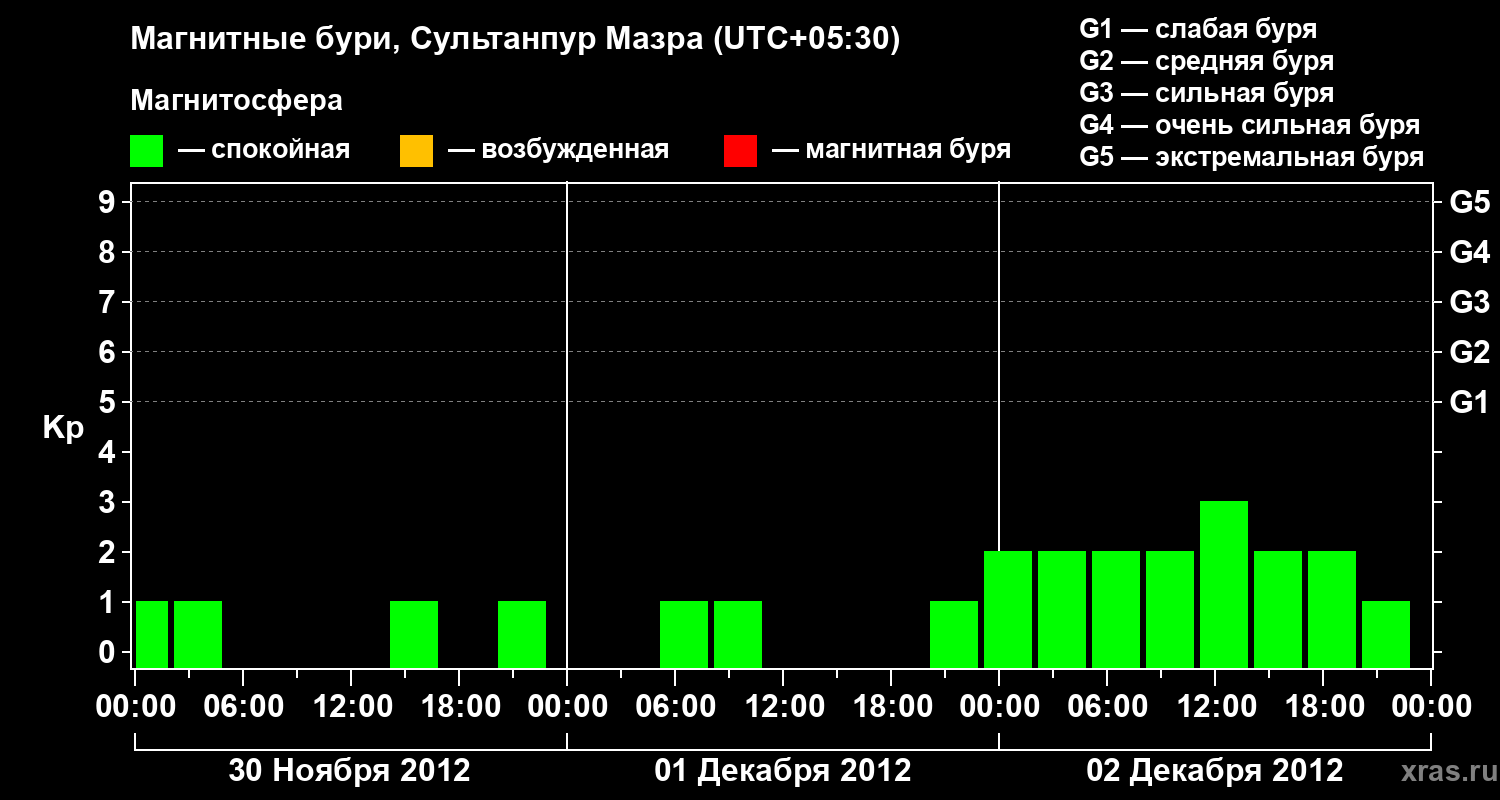Click the G4 label on right axis
This screenshot has height=800, width=1500.
1470,252
